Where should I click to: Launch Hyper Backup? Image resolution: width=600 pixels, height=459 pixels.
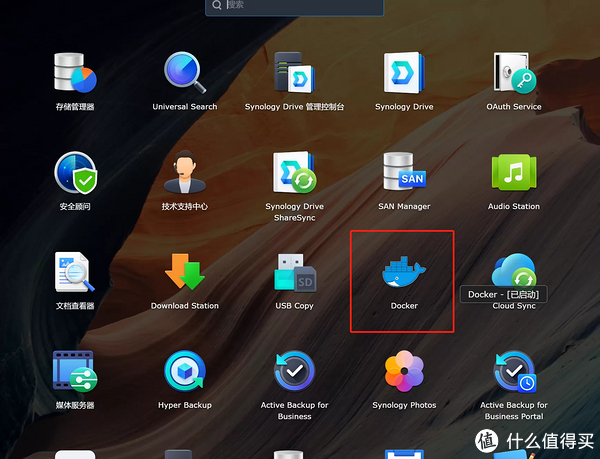coord(185,371)
